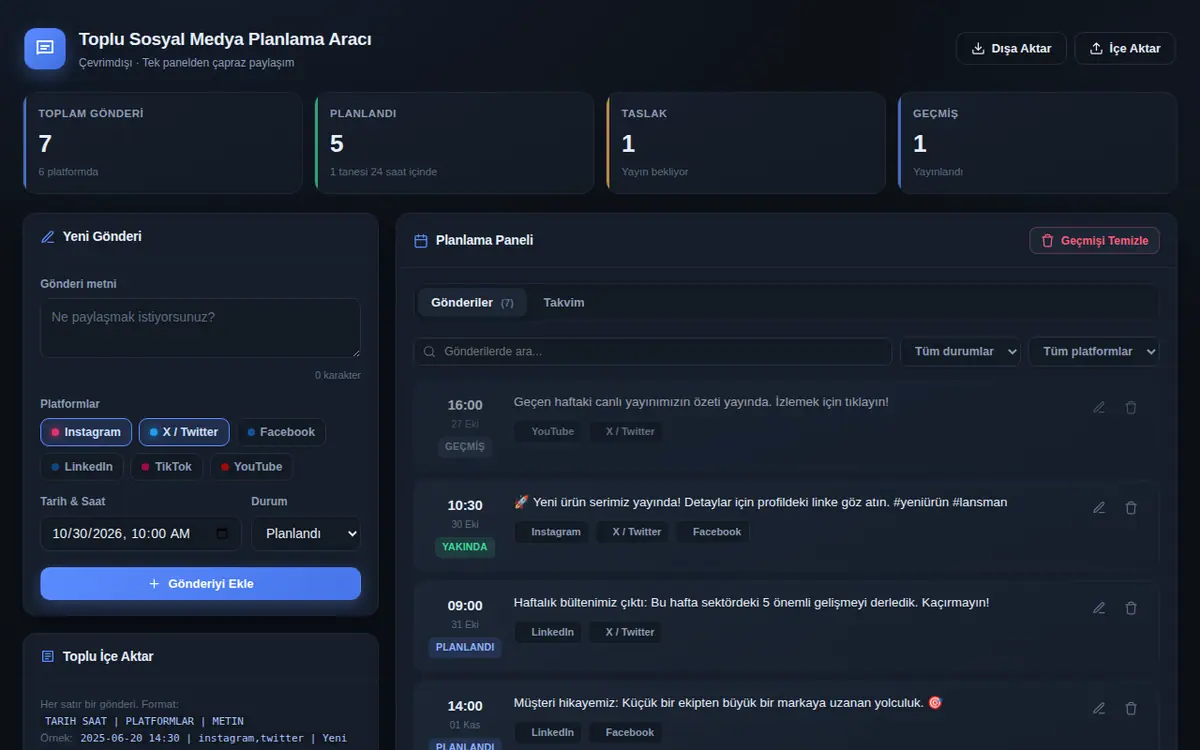This screenshot has height=750, width=1200.
Task: Click the Dışa Aktar button
Action: [1011, 48]
